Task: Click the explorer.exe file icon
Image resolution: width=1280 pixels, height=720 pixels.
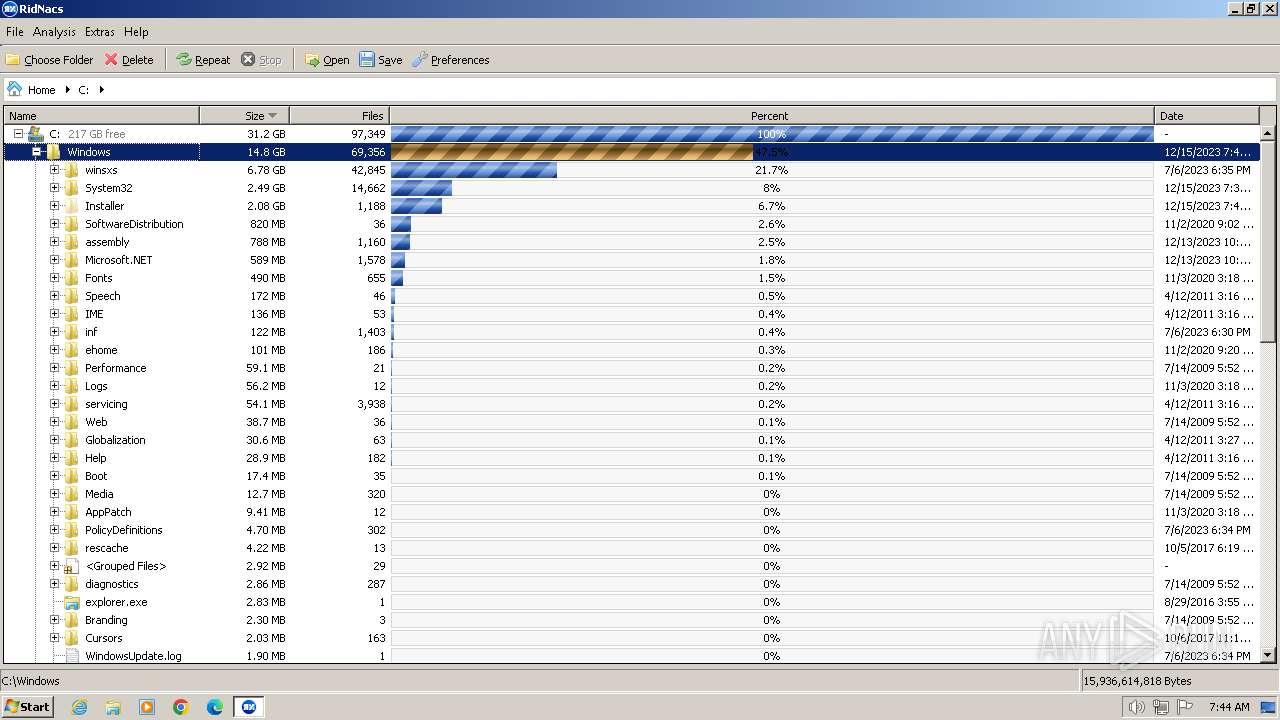Action: coord(71,602)
